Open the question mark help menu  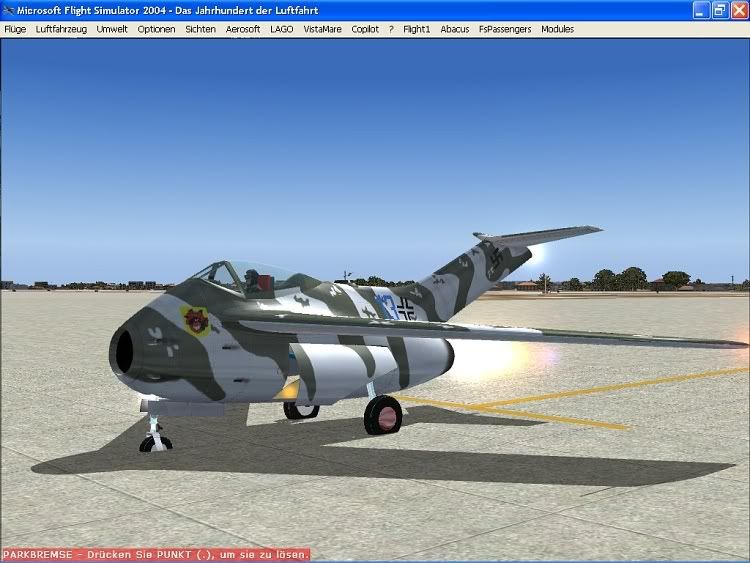pyautogui.click(x=391, y=29)
